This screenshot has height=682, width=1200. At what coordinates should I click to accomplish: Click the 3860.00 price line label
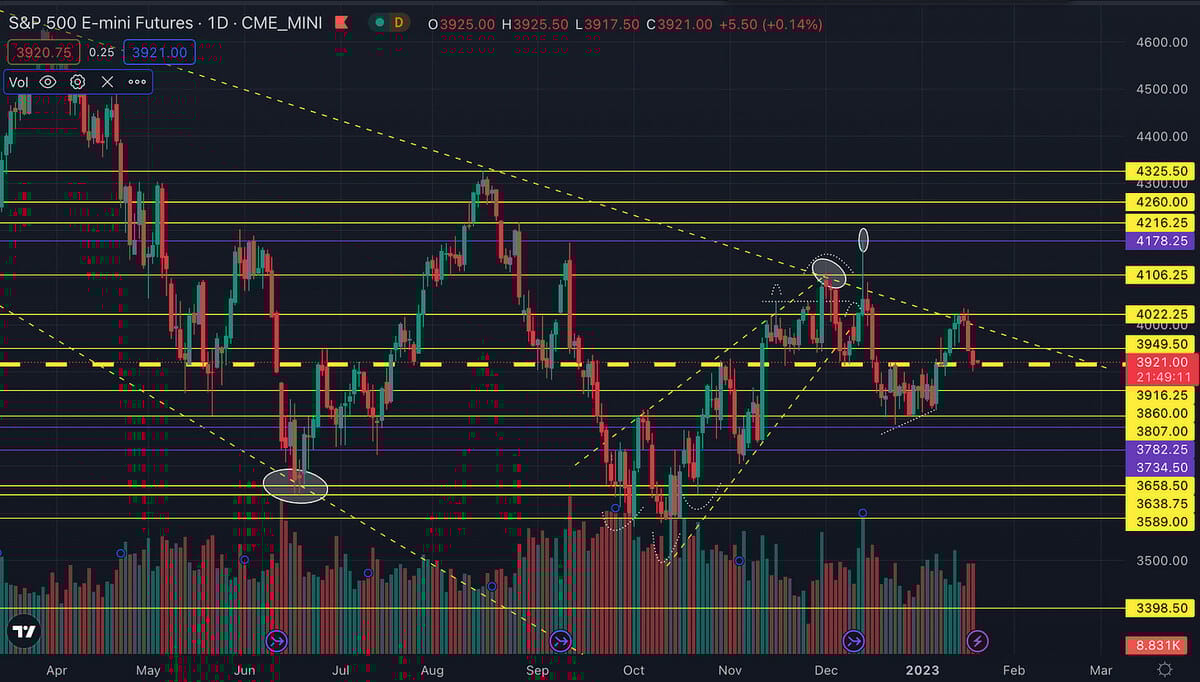[1160, 413]
